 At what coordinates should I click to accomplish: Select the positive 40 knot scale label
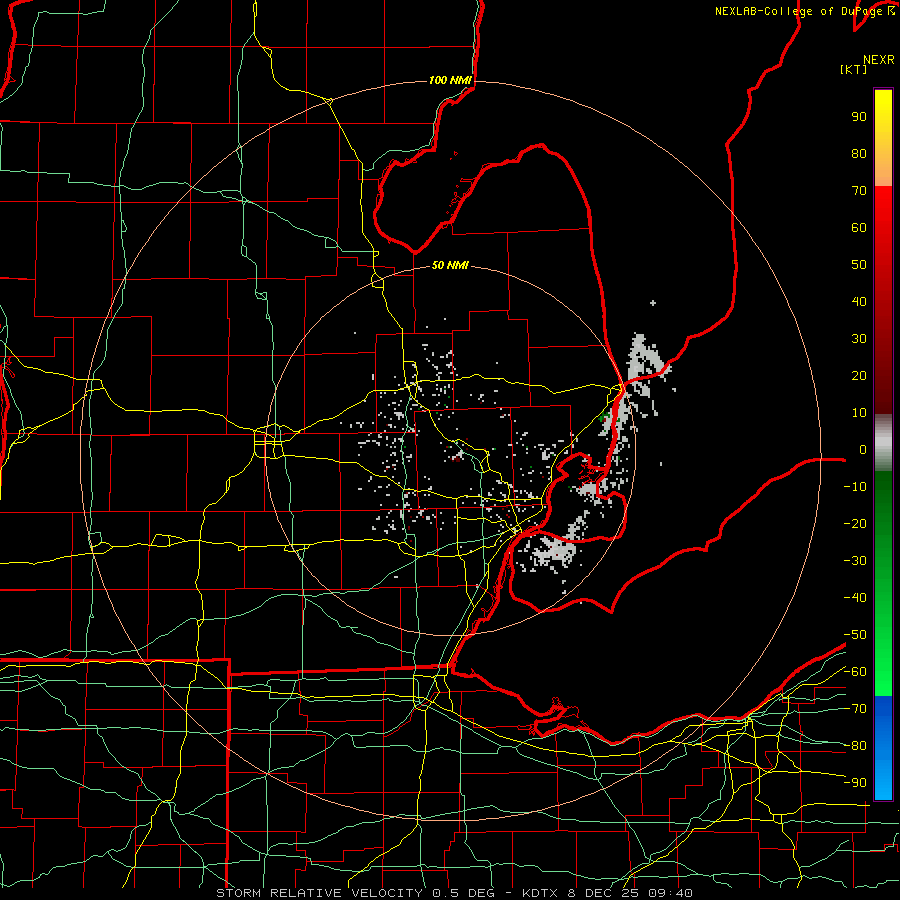click(x=859, y=301)
